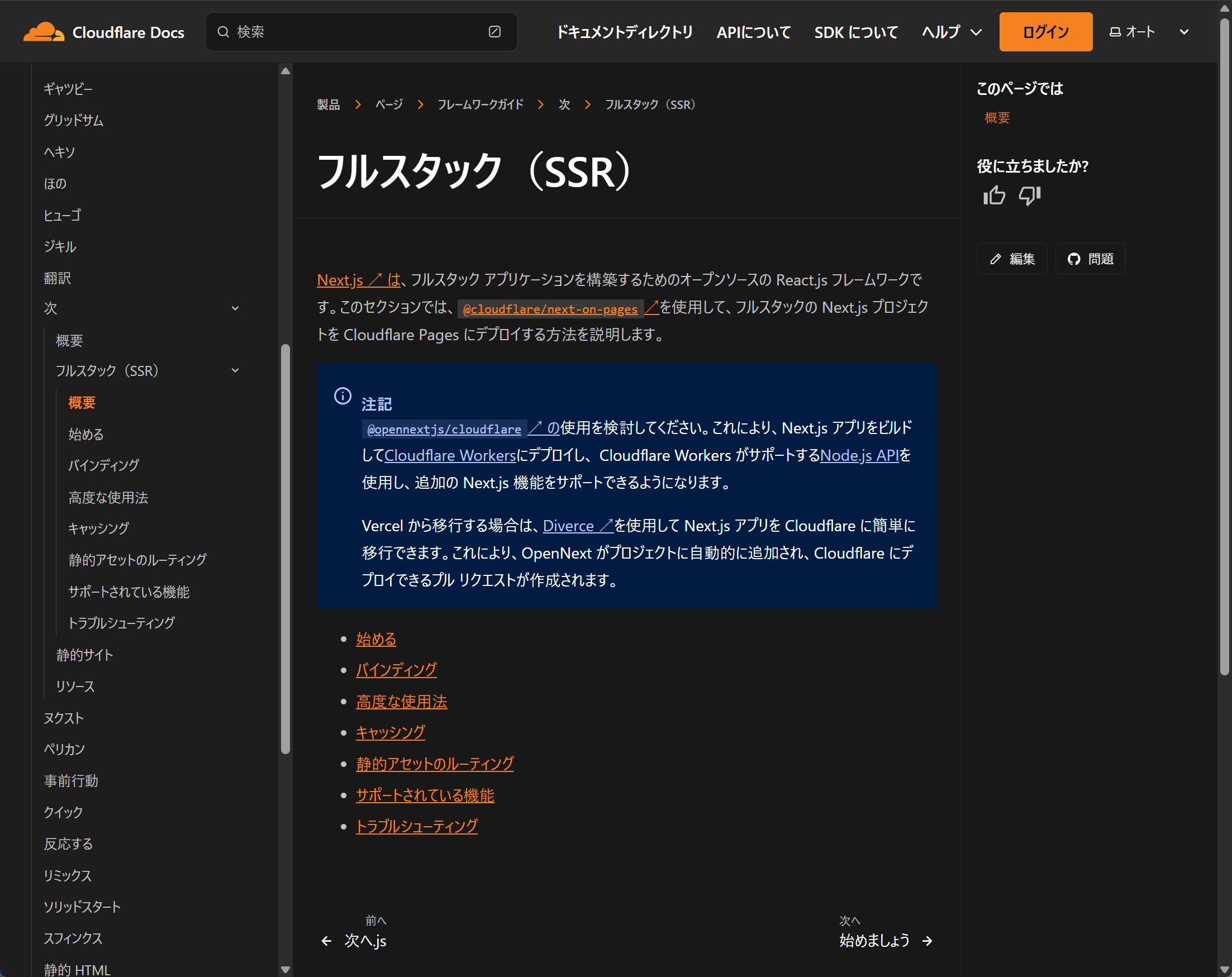Select バインディング in the sidebar

pyautogui.click(x=103, y=466)
